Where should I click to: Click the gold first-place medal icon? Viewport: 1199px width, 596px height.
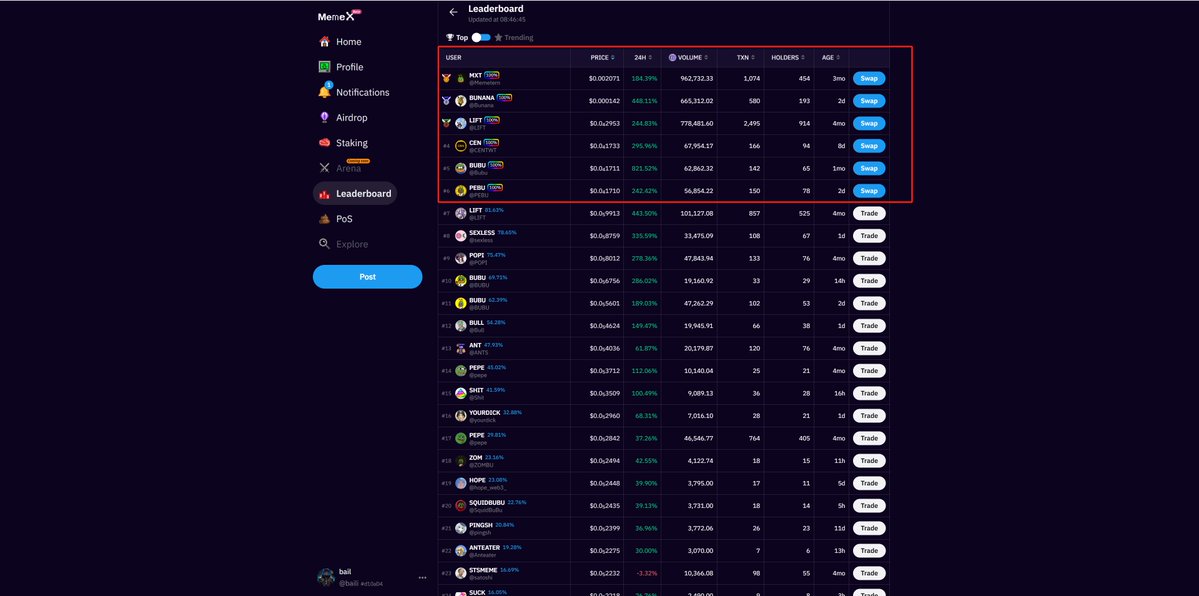point(446,78)
